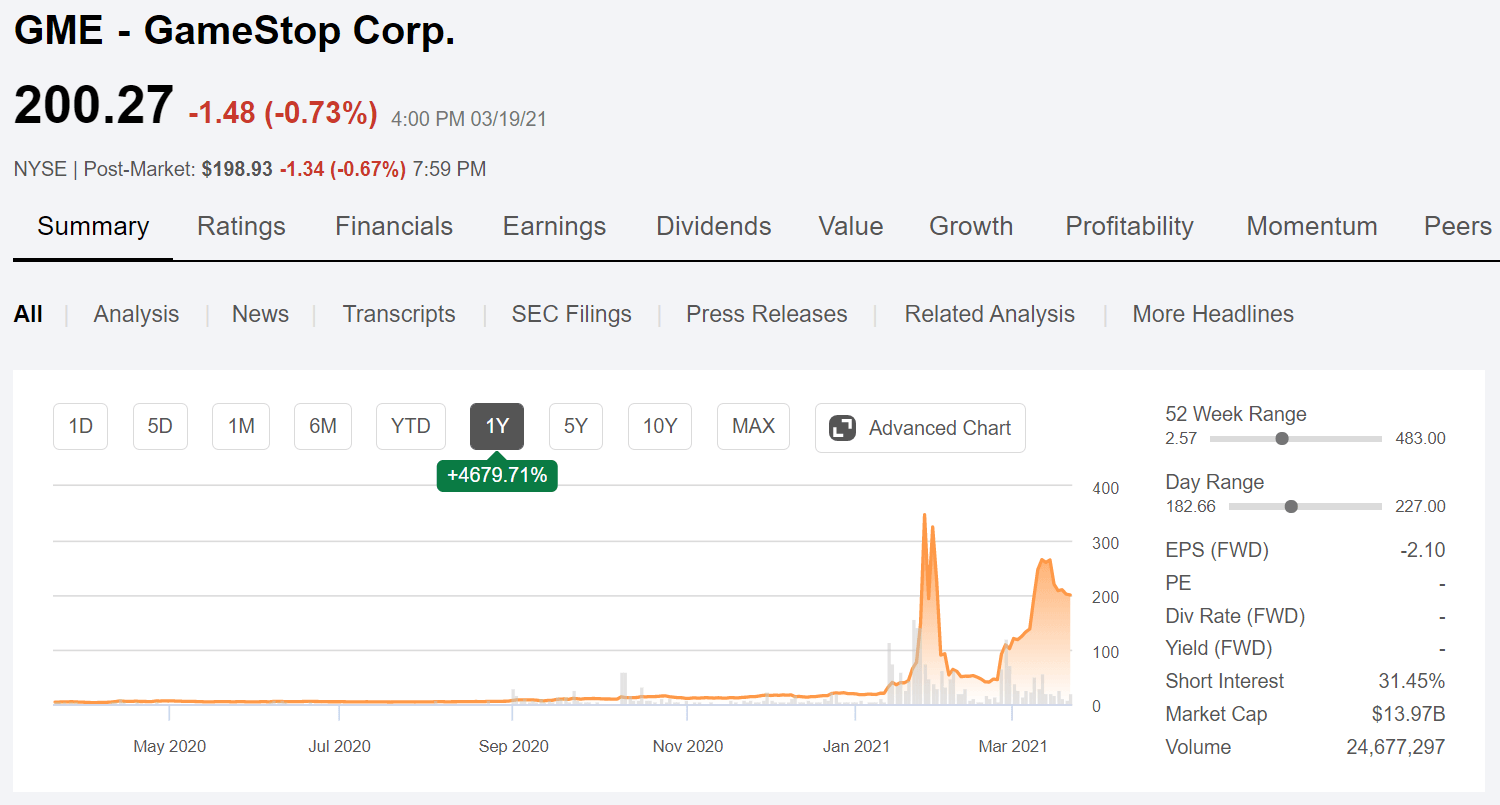Open More Headlines link
Image resolution: width=1500 pixels, height=805 pixels.
pyautogui.click(x=1213, y=314)
